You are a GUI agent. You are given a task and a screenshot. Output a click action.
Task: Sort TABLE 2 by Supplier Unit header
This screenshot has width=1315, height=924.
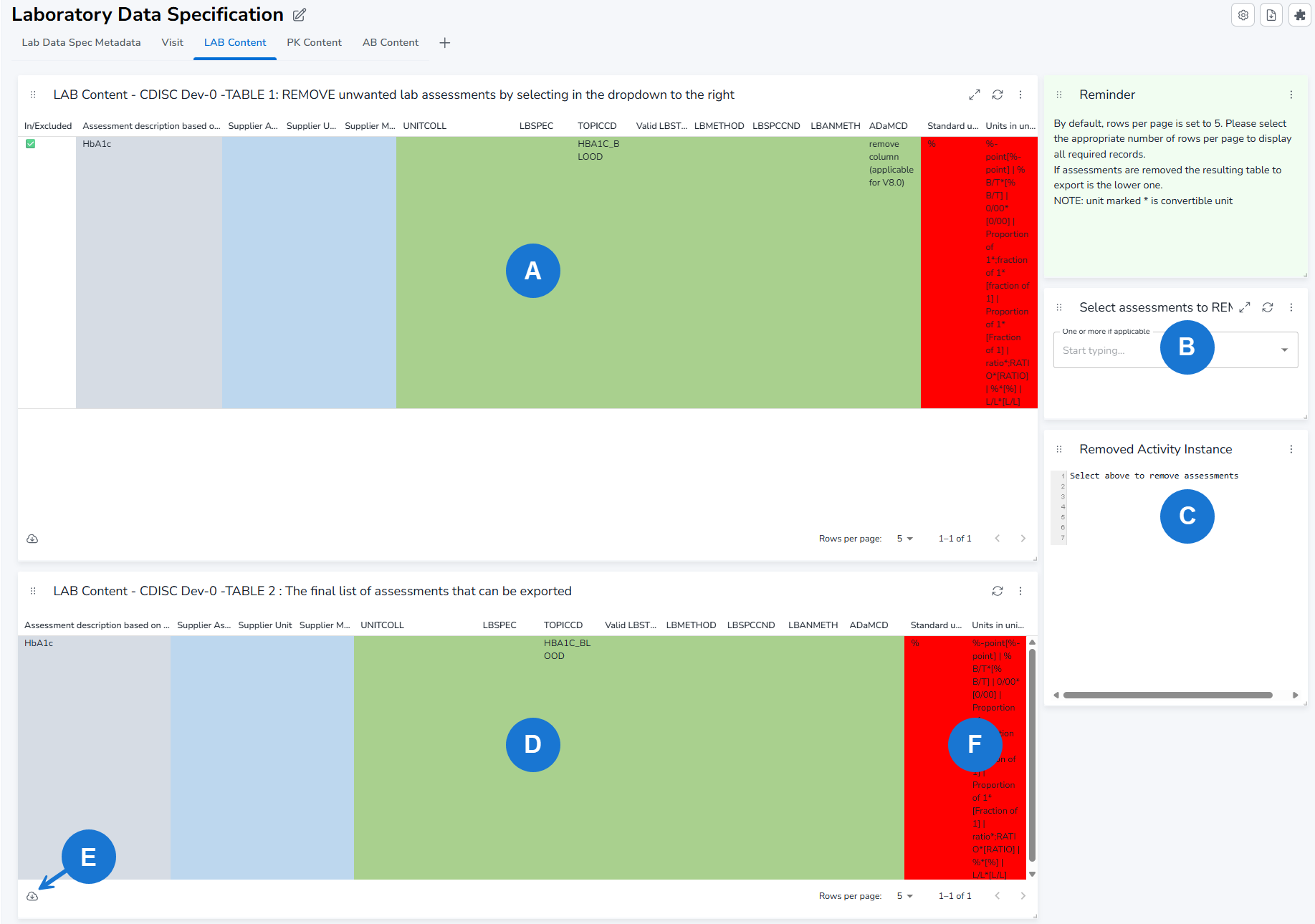coord(265,625)
